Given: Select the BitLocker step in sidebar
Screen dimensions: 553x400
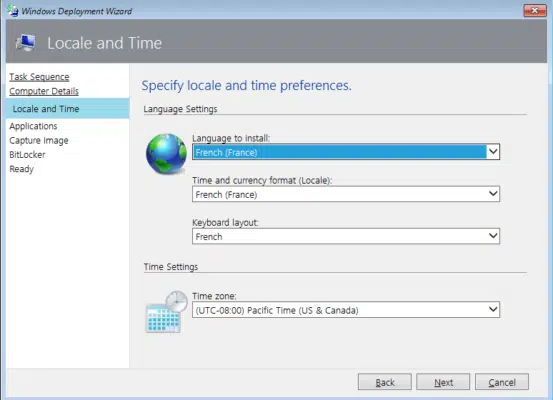Looking at the screenshot, I should [27, 154].
